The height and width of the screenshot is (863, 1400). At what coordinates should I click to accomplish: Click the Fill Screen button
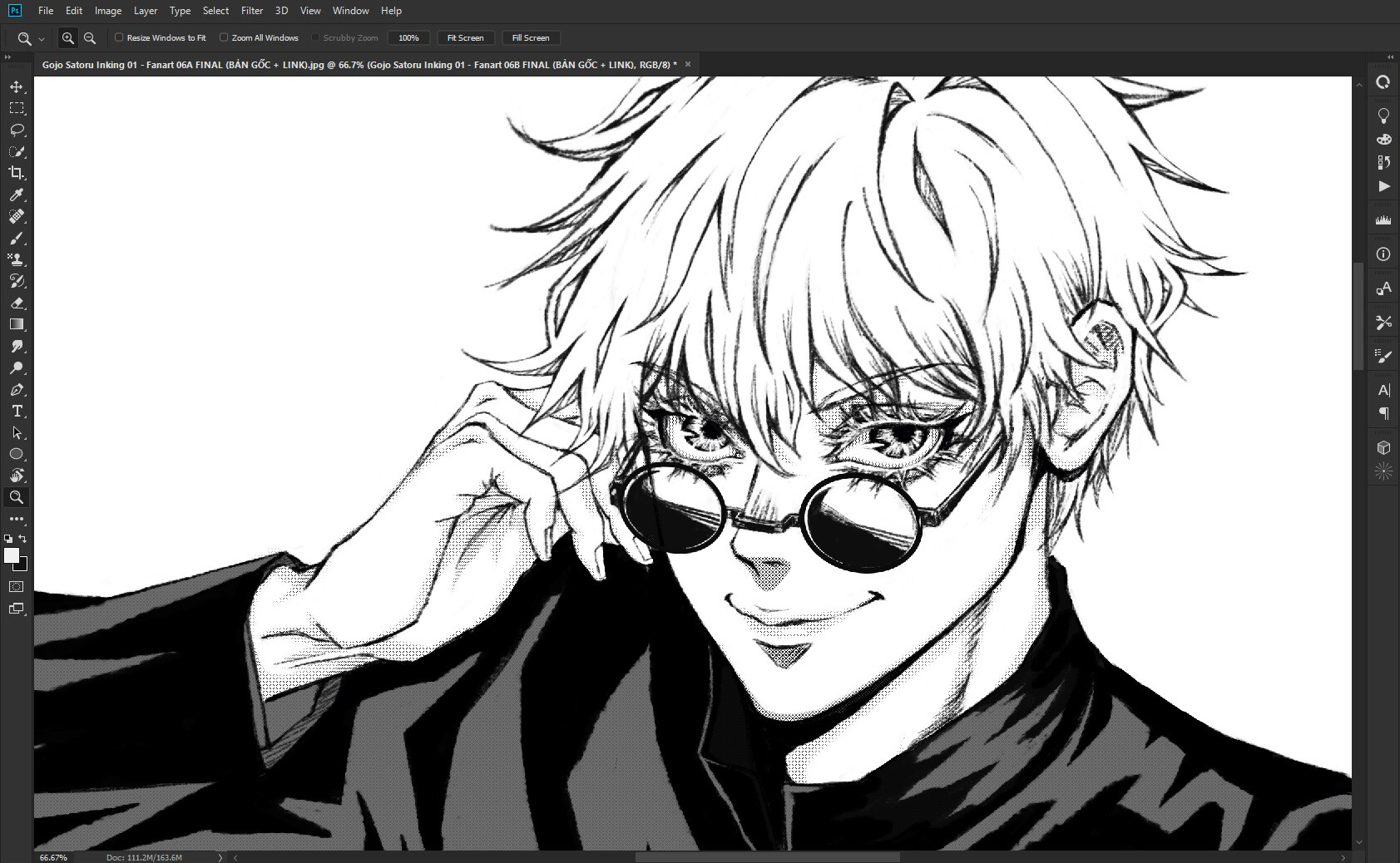531,37
